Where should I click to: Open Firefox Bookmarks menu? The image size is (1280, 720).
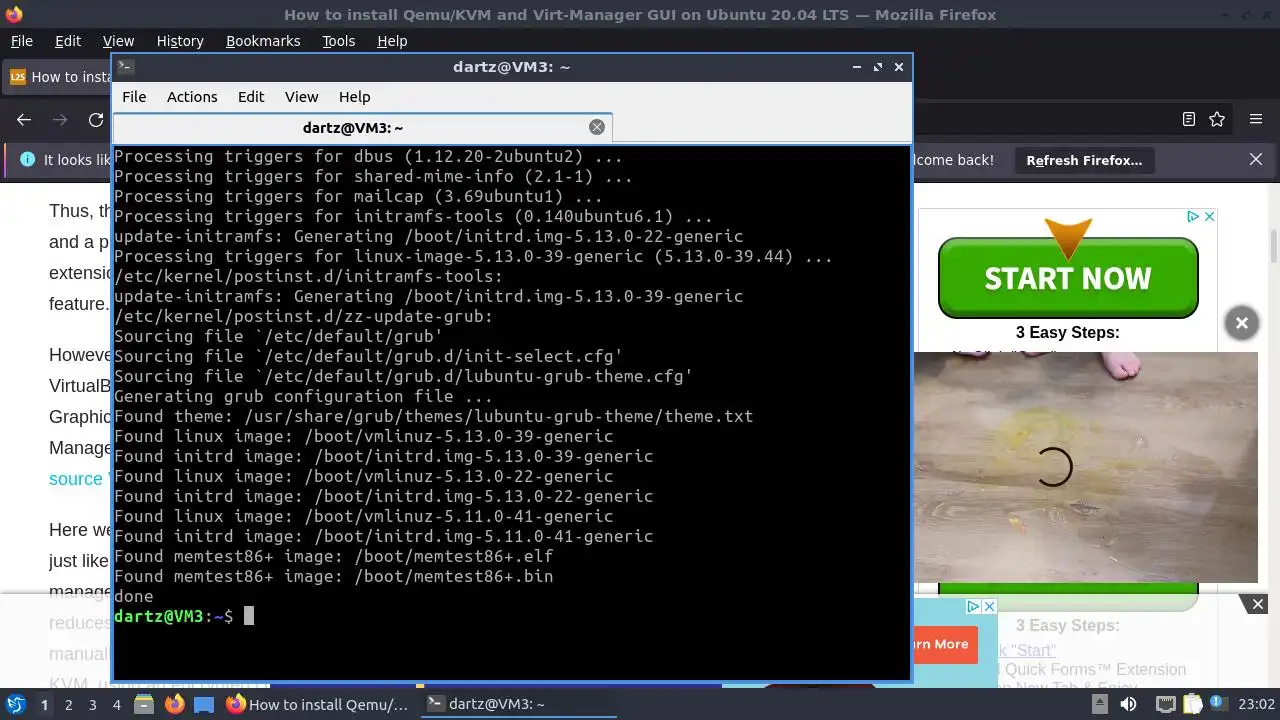pos(263,41)
